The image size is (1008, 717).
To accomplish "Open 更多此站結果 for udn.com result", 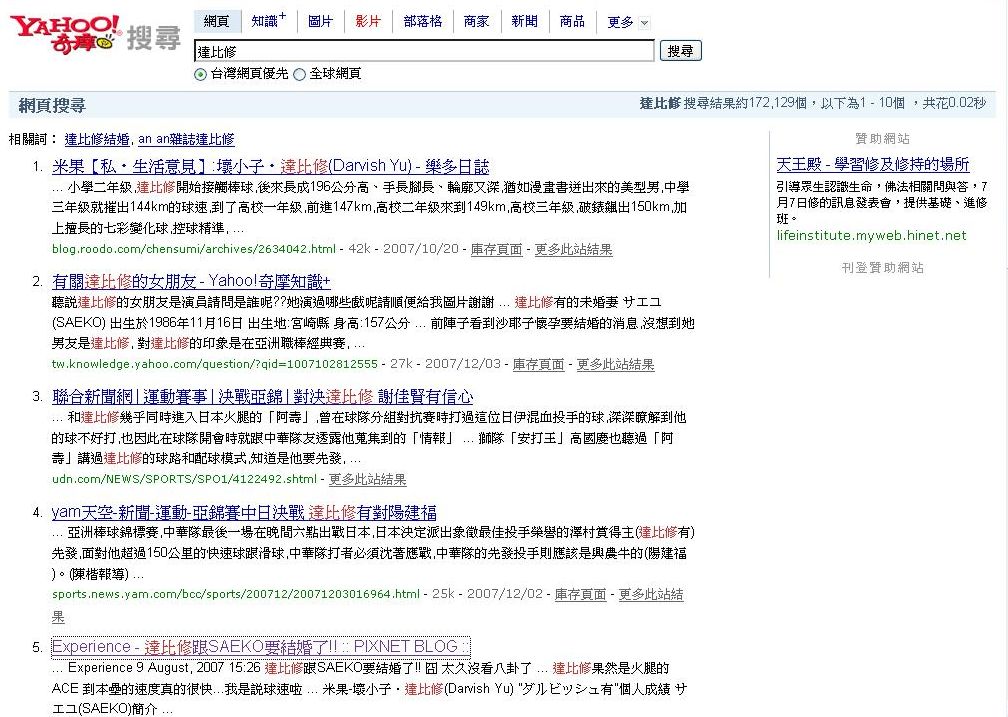I will tap(367, 479).
